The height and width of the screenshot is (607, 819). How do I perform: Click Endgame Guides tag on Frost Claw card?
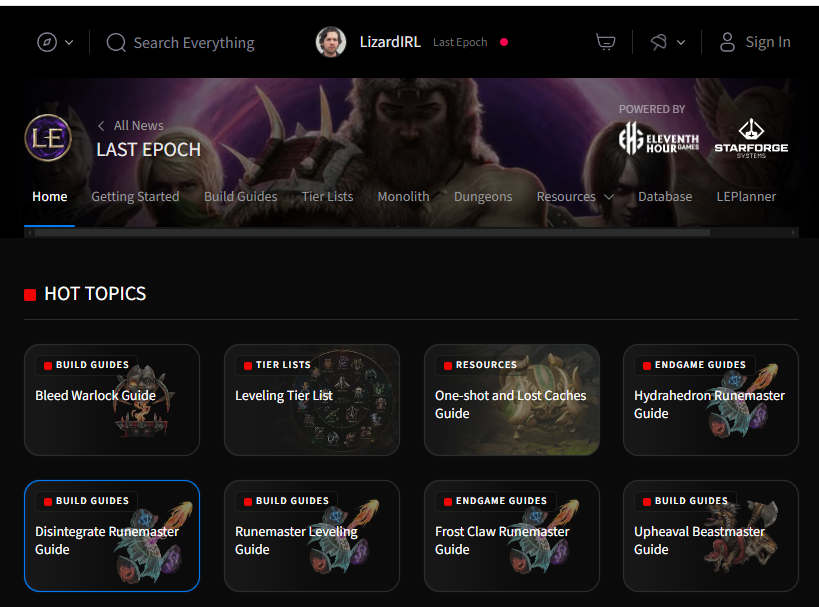pos(496,500)
